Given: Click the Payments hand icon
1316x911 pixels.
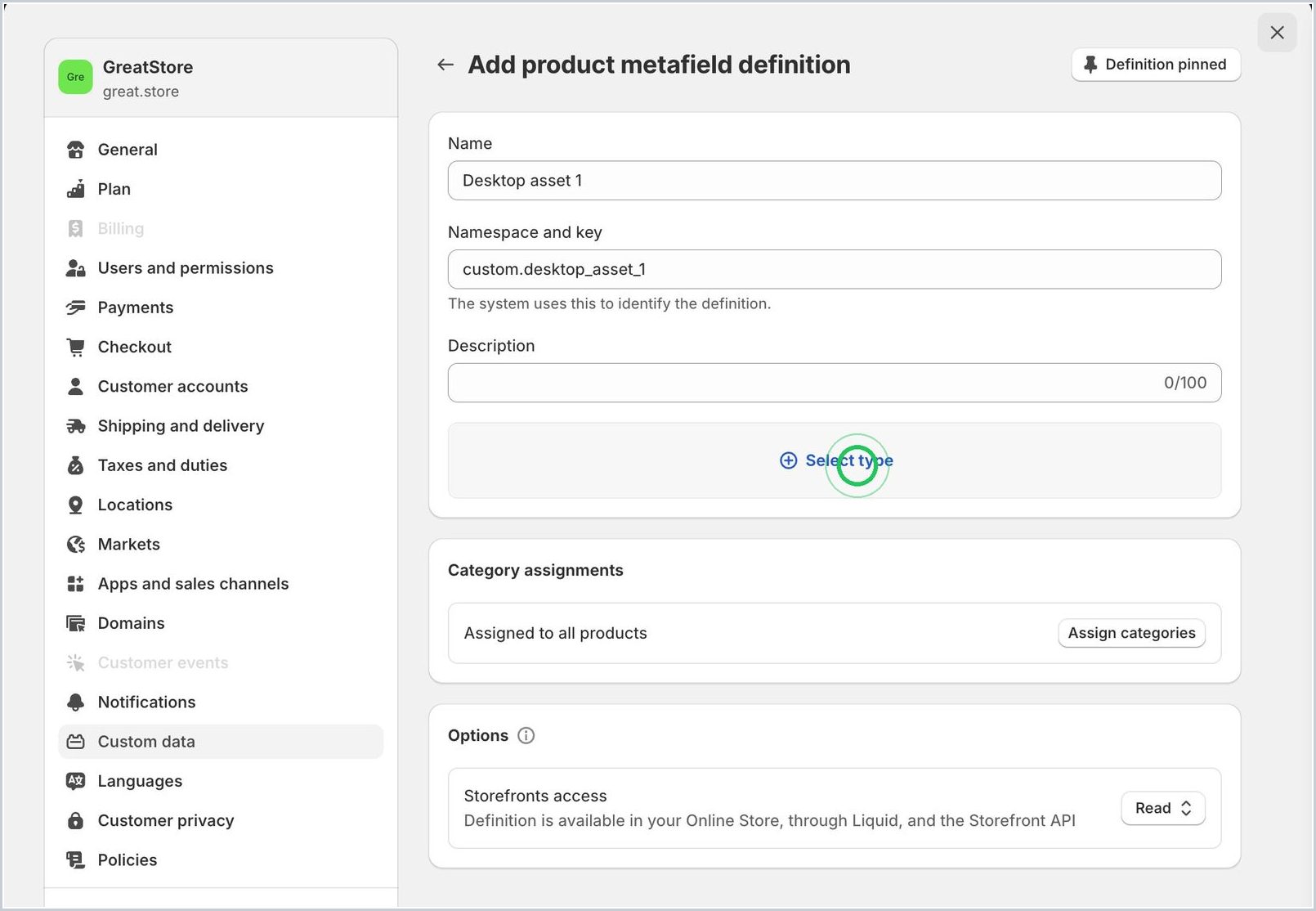Looking at the screenshot, I should point(75,307).
